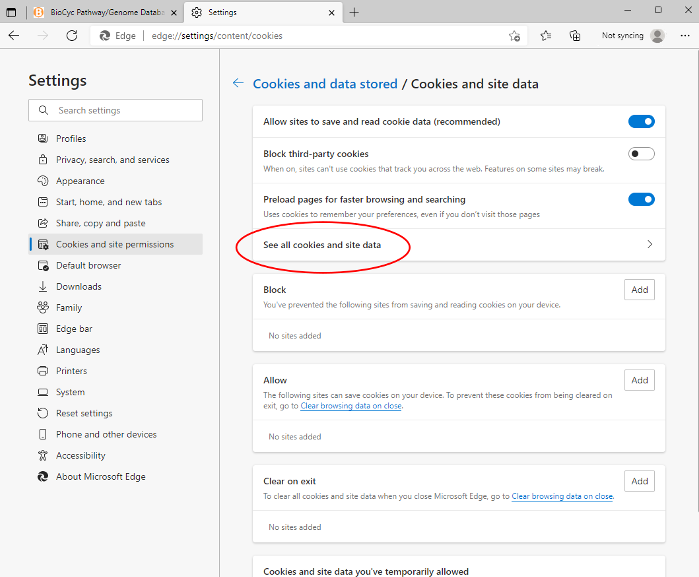699x577 pixels.
Task: Enable Block third-party cookies toggle
Action: pyautogui.click(x=641, y=154)
